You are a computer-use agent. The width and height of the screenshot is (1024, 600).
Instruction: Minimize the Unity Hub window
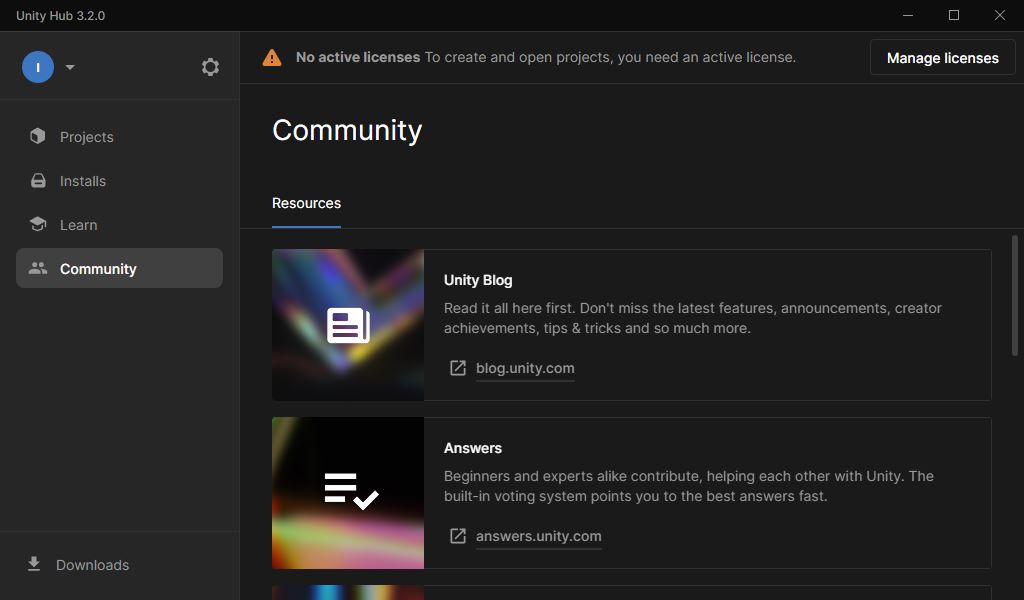coord(908,15)
